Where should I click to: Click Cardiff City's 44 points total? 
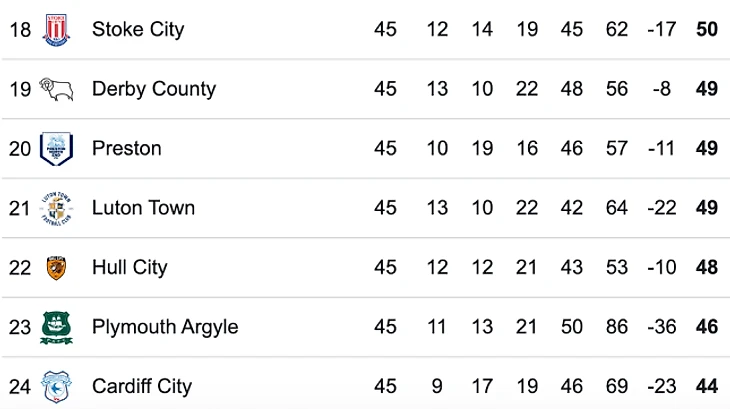[x=707, y=386]
